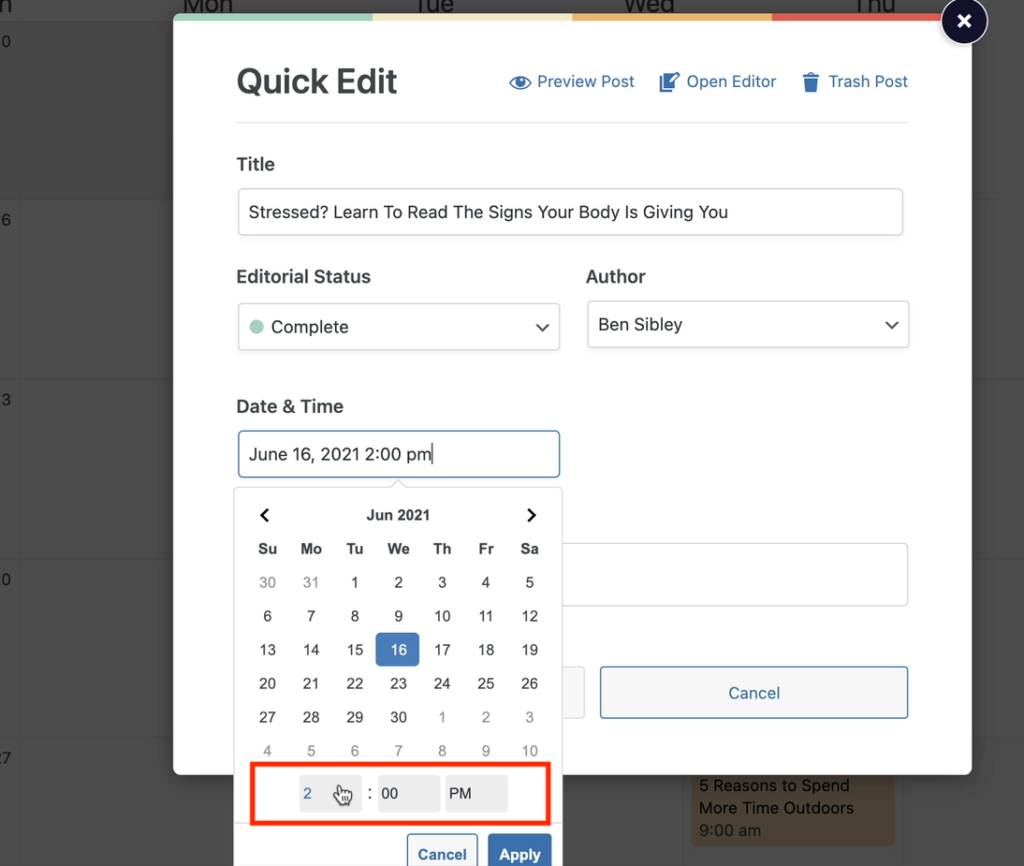Click the Trash Post bin icon
The width and height of the screenshot is (1024, 866).
coord(810,82)
